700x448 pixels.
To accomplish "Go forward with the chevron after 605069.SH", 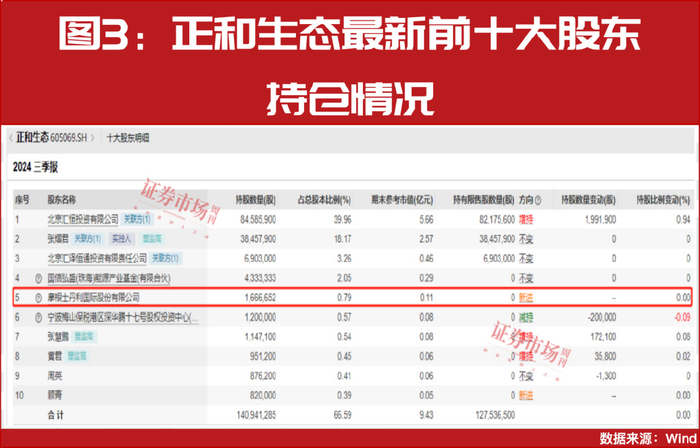I will pos(92,138).
